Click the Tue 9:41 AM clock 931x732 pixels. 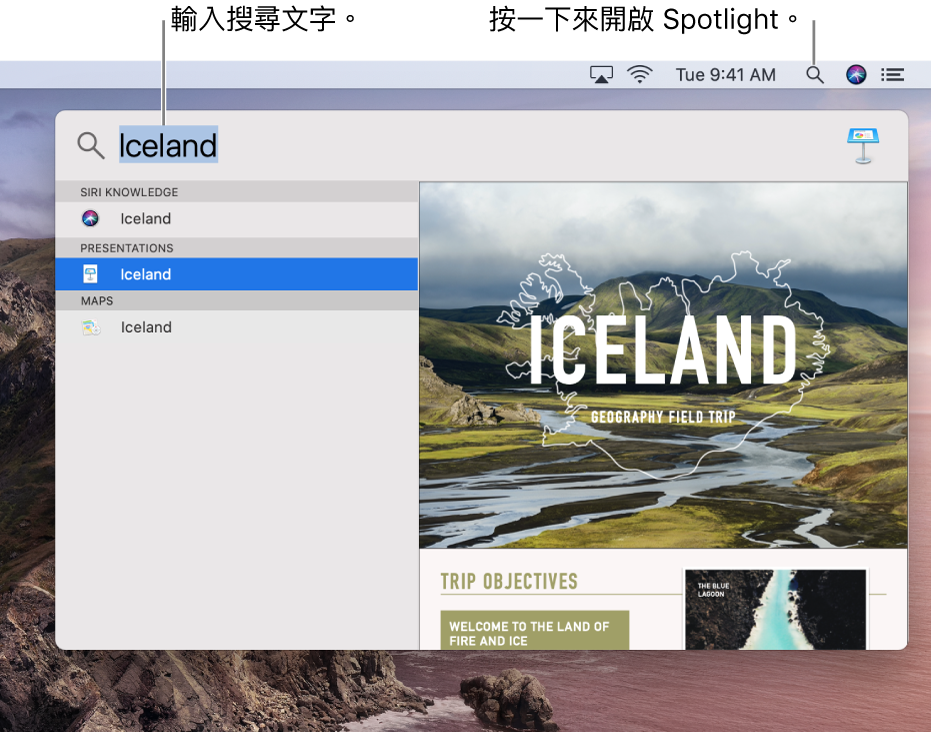[x=726, y=75]
